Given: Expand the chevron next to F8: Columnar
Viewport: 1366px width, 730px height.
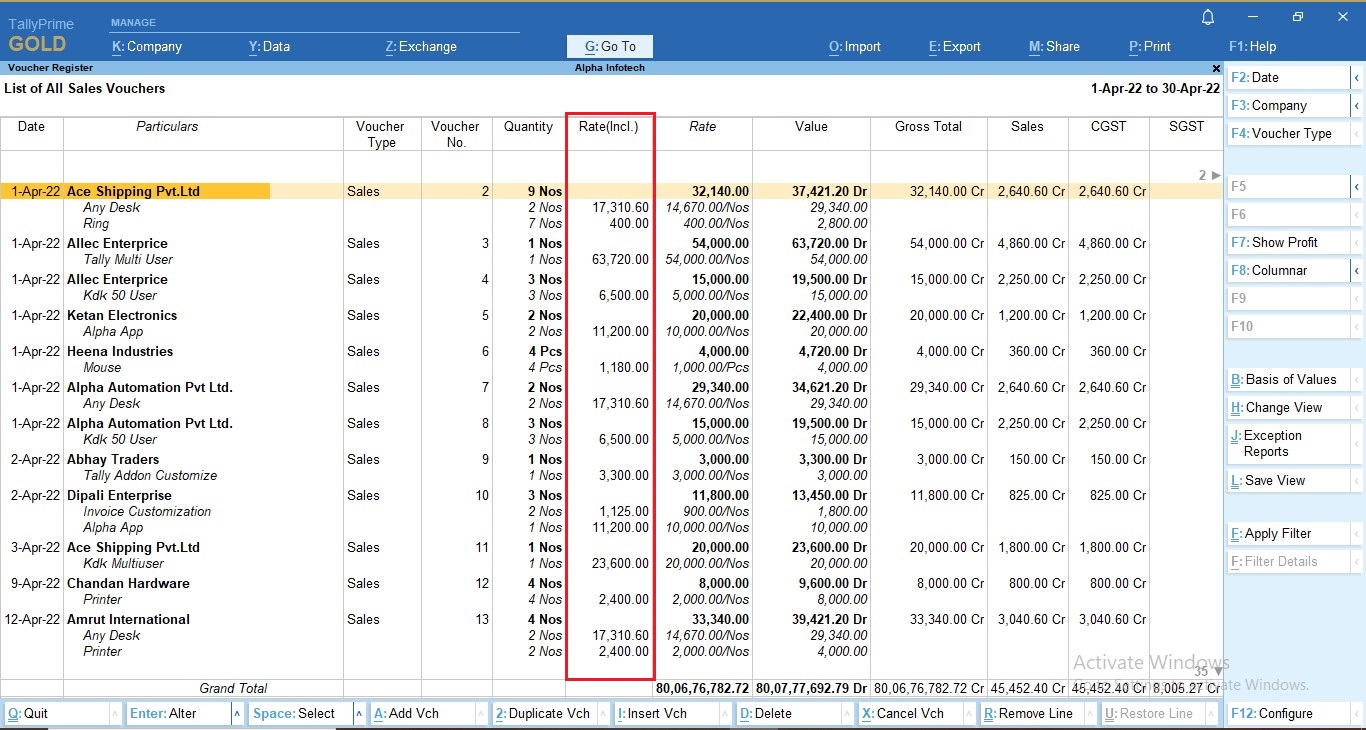Looking at the screenshot, I should coord(1357,270).
